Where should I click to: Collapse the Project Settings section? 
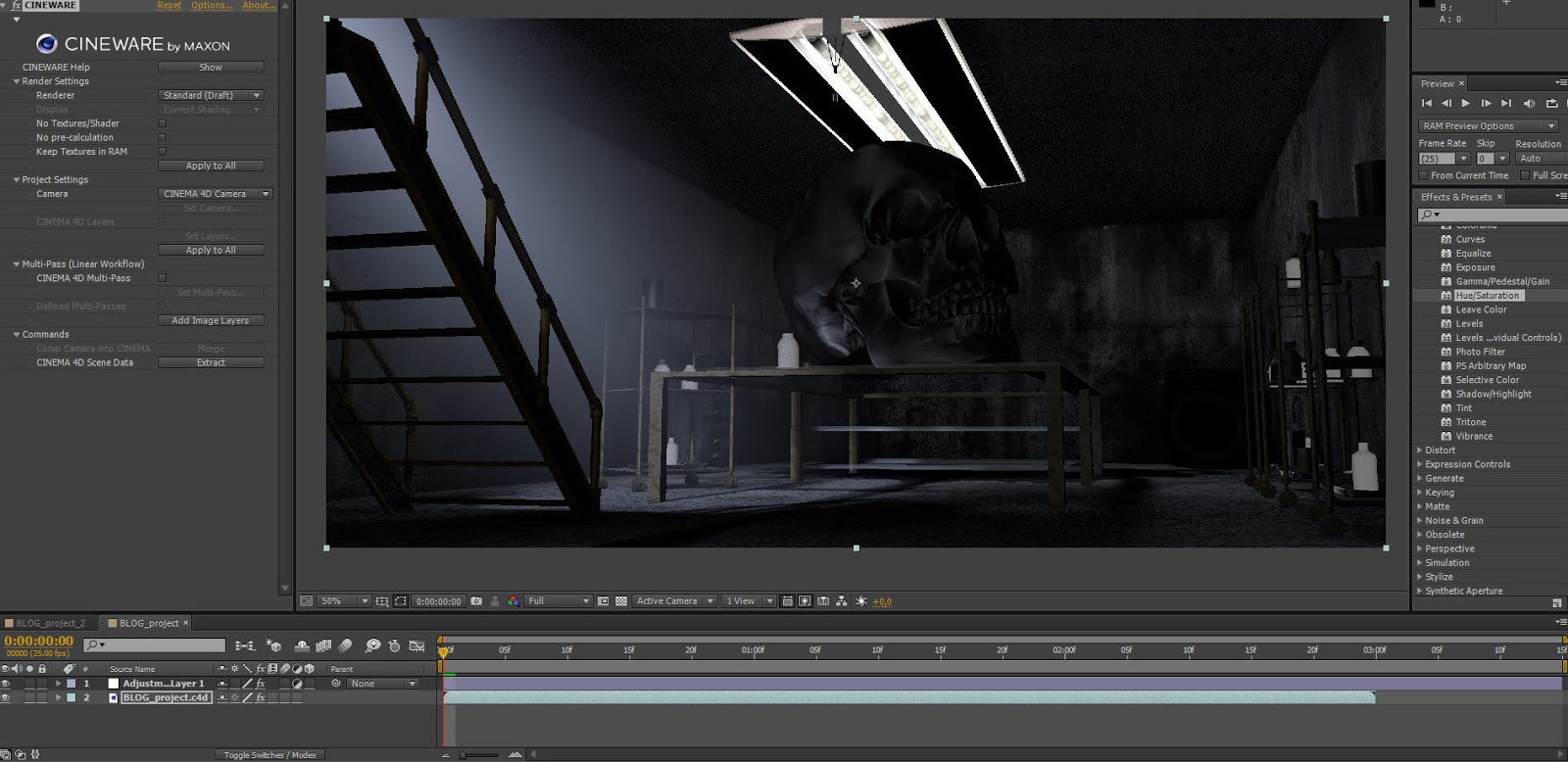(x=16, y=180)
